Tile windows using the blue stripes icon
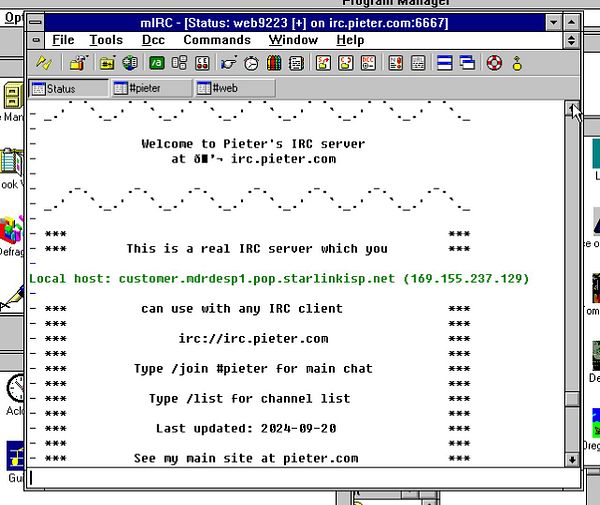This screenshot has height=505, width=600. 445,63
